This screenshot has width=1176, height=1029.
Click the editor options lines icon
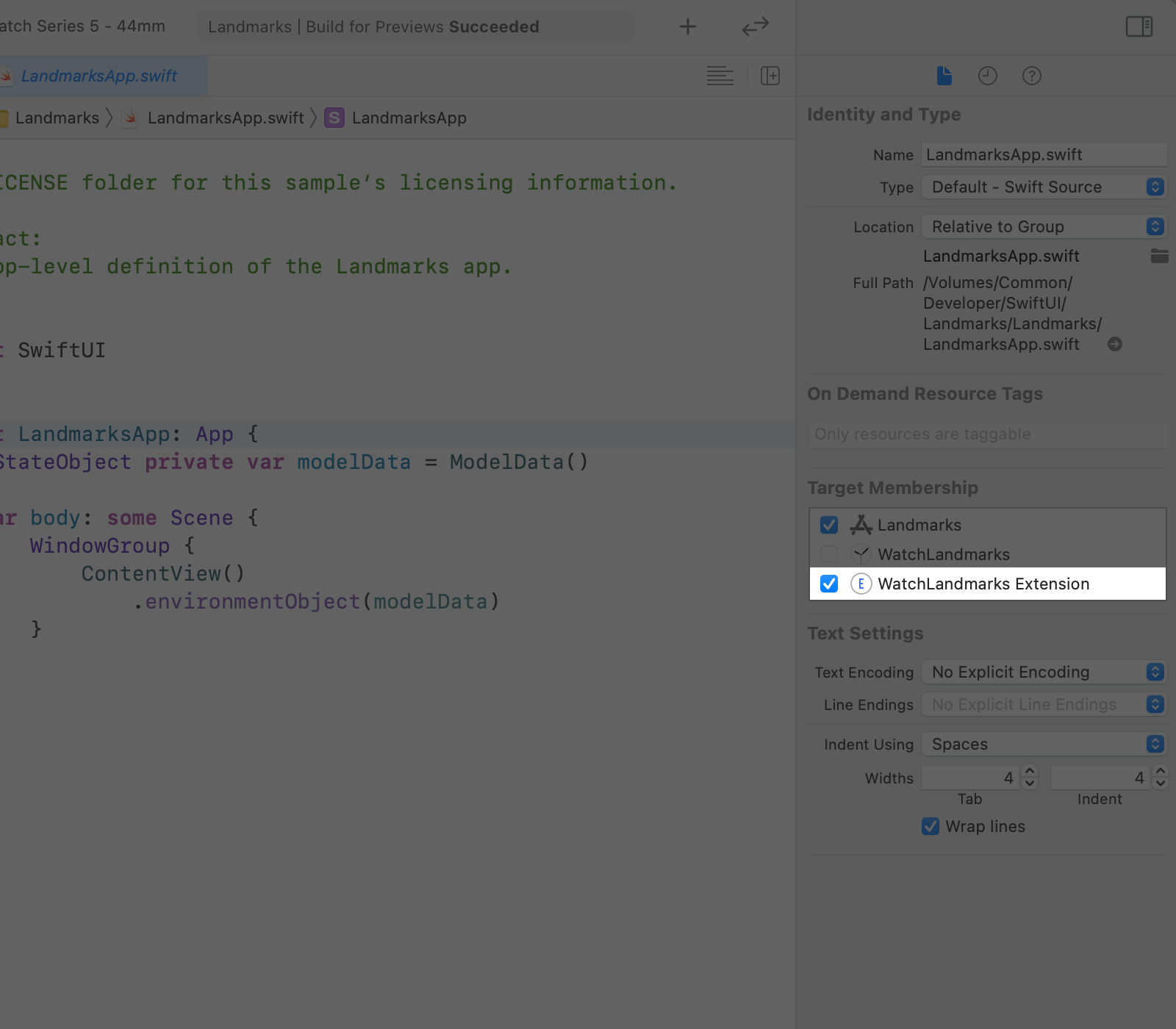(720, 76)
